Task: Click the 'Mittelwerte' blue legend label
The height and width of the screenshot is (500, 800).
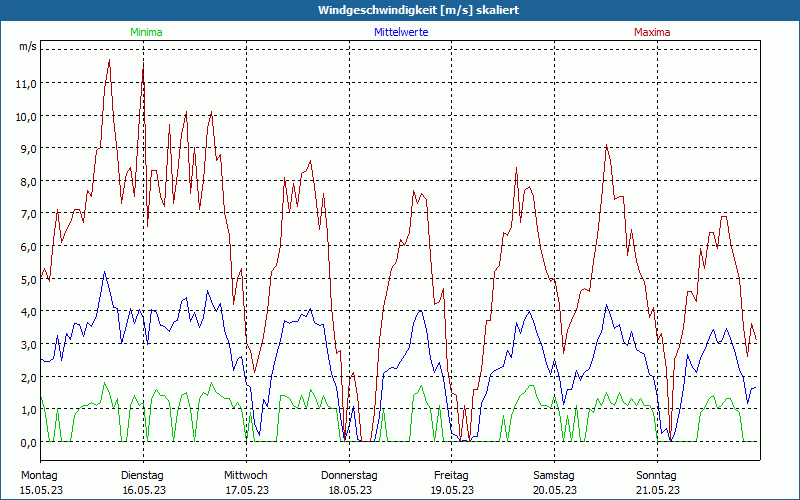Action: (401, 32)
